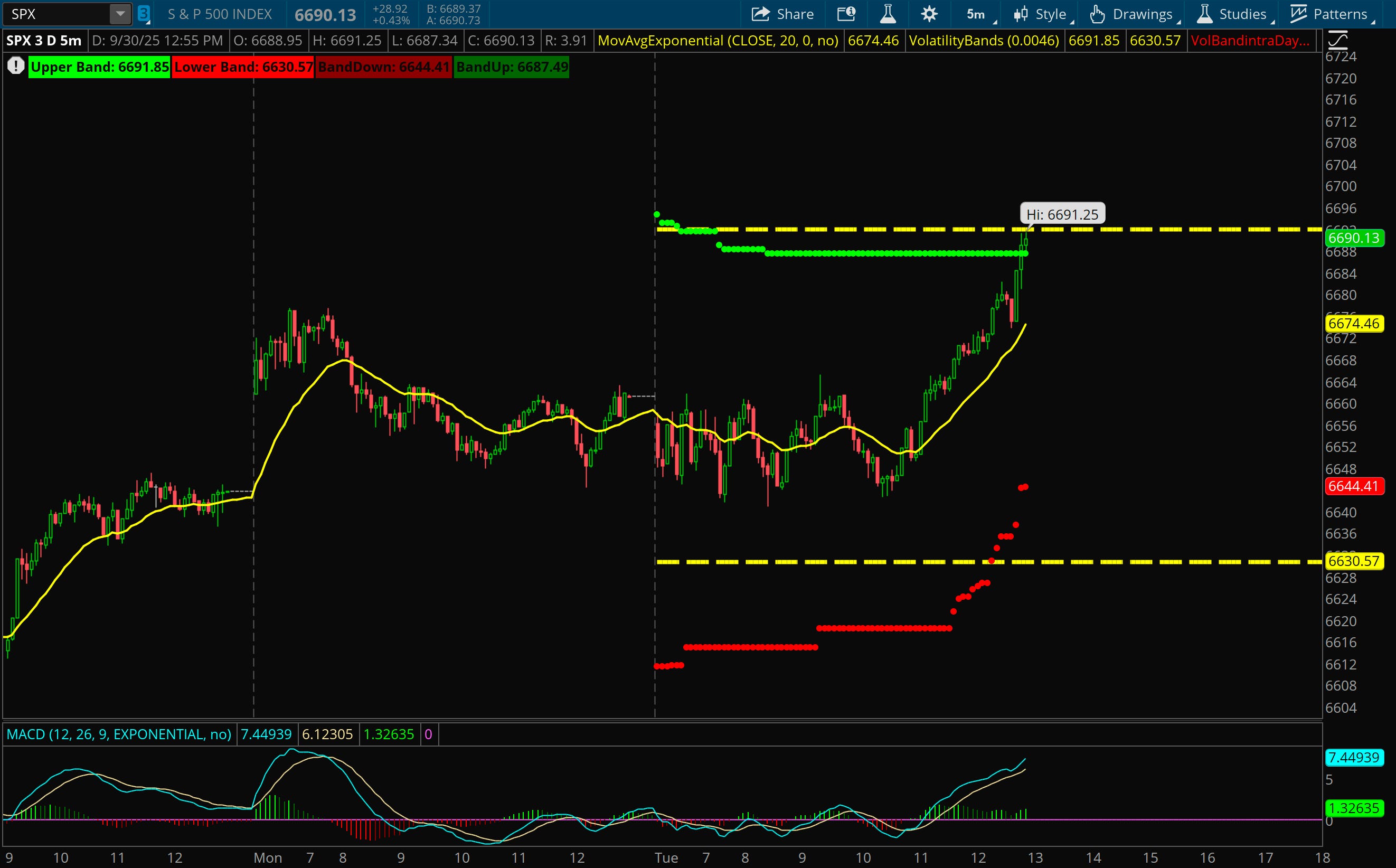The image size is (1396, 868).
Task: Click the red VolBandintraDay study label
Action: click(x=1250, y=41)
